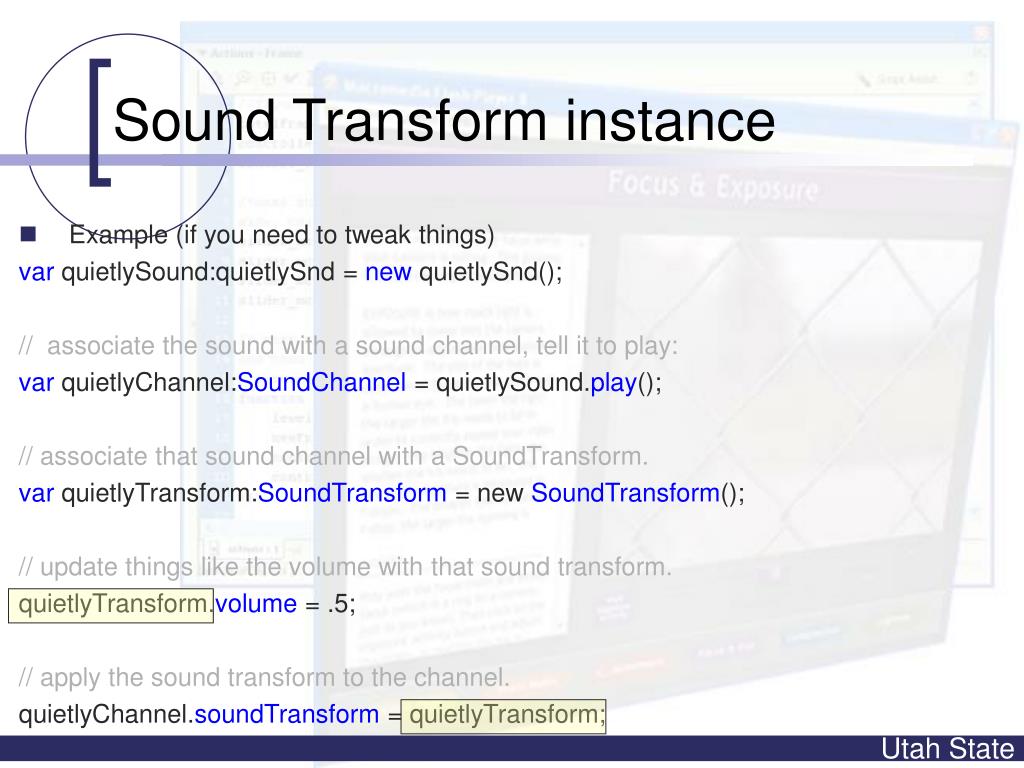Click the Utah State footer text

coord(948,749)
